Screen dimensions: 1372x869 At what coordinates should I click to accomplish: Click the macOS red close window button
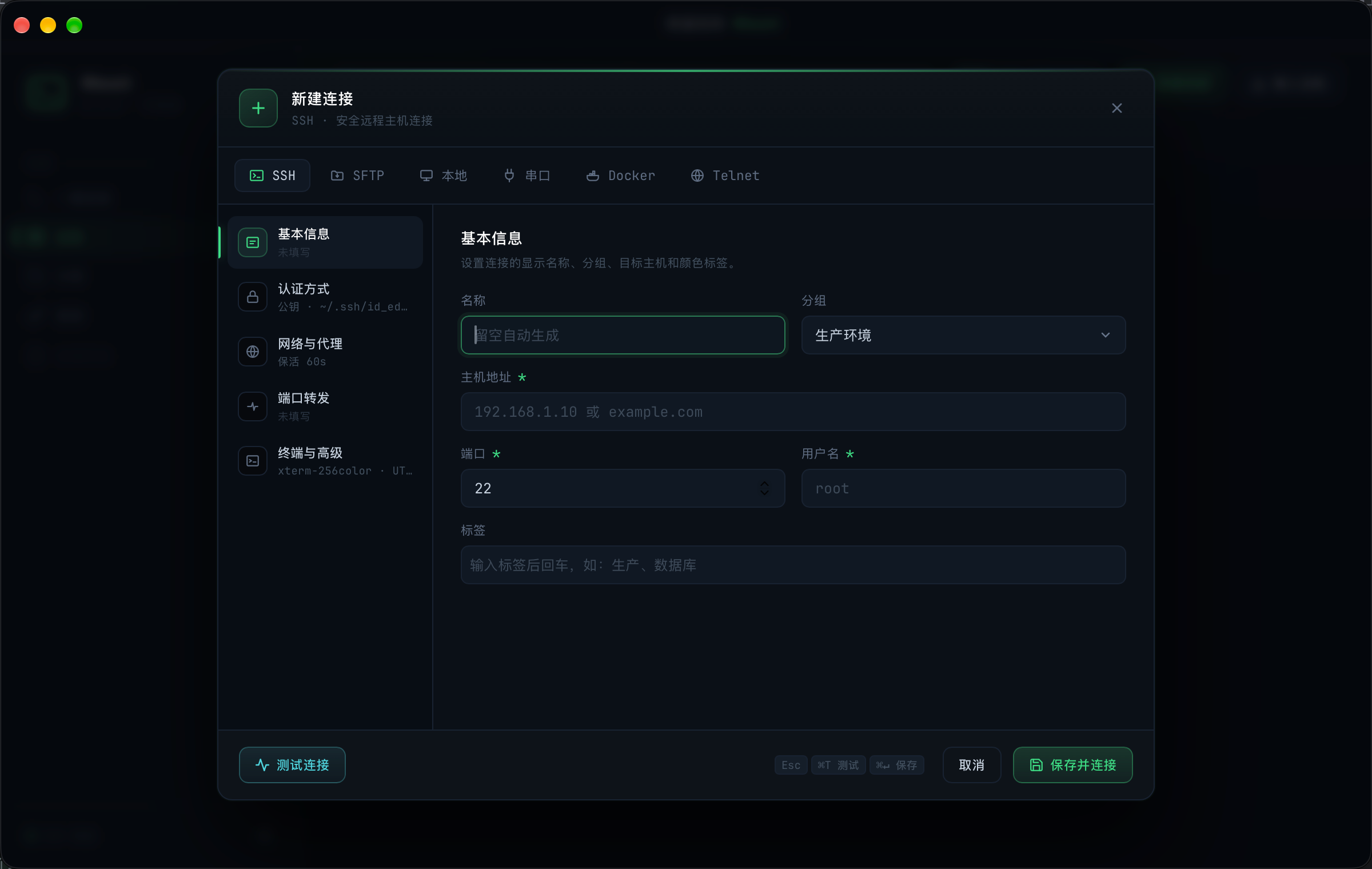[22, 25]
